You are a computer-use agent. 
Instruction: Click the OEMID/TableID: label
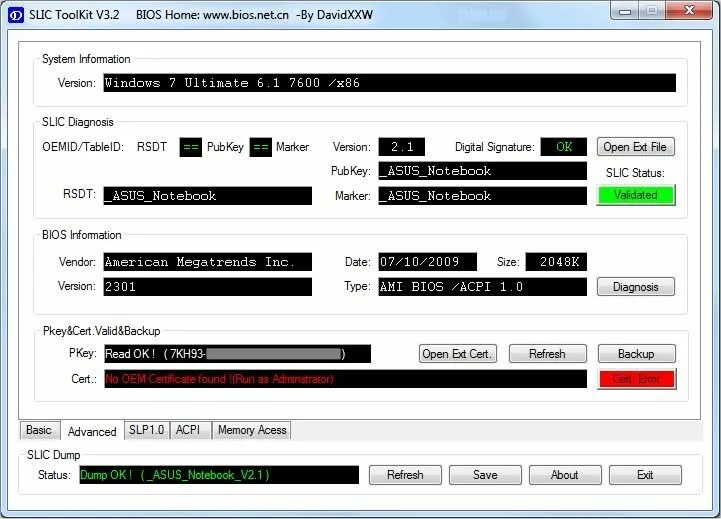click(x=83, y=147)
